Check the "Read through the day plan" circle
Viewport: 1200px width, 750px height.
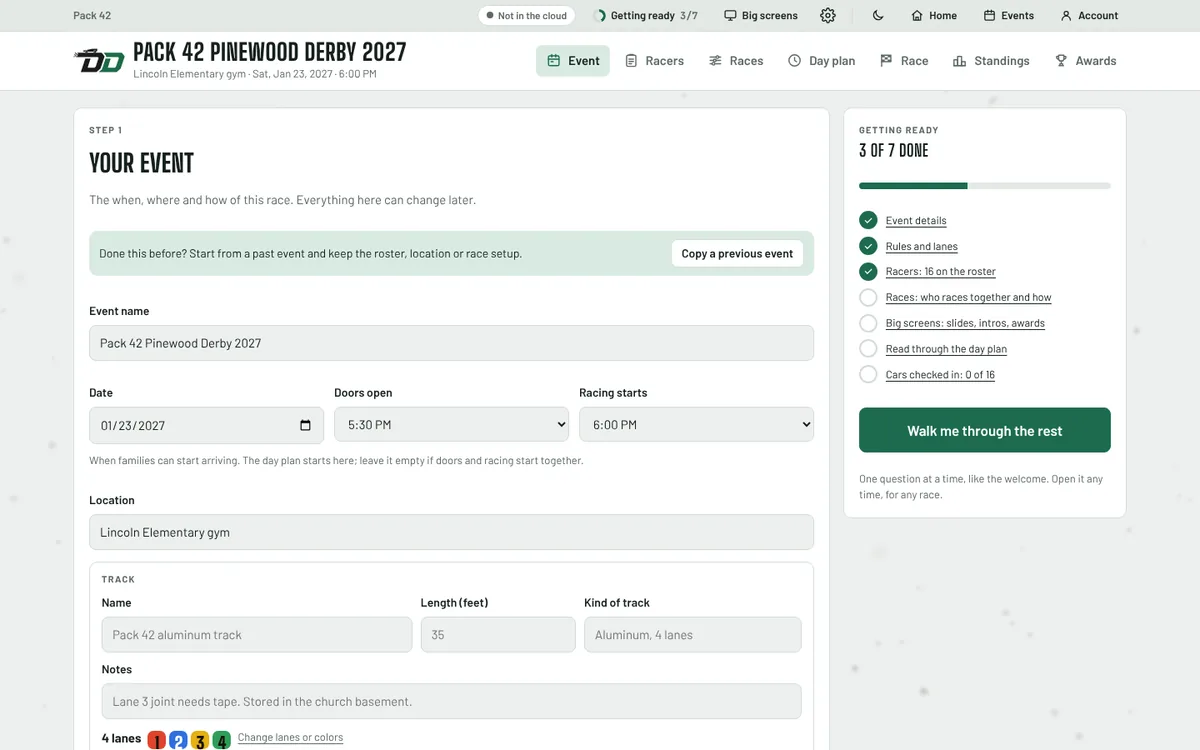868,349
